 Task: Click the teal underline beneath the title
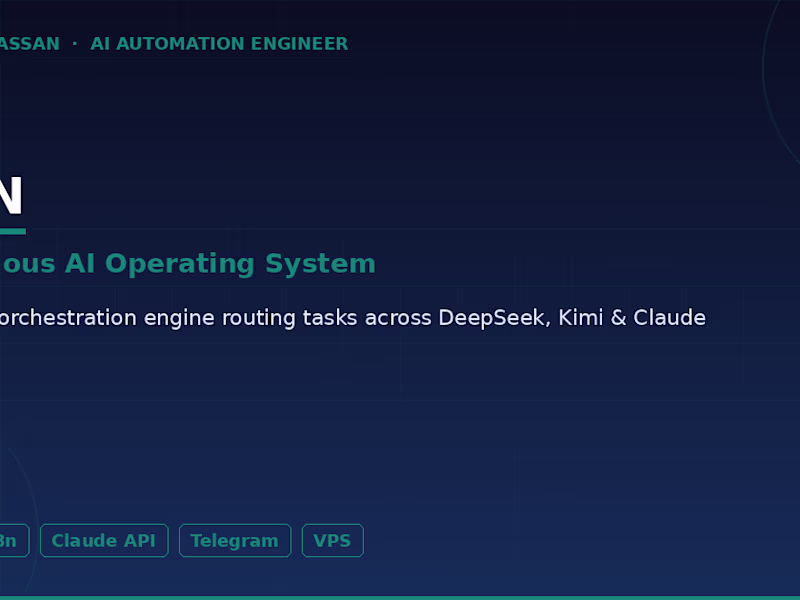(x=12, y=231)
